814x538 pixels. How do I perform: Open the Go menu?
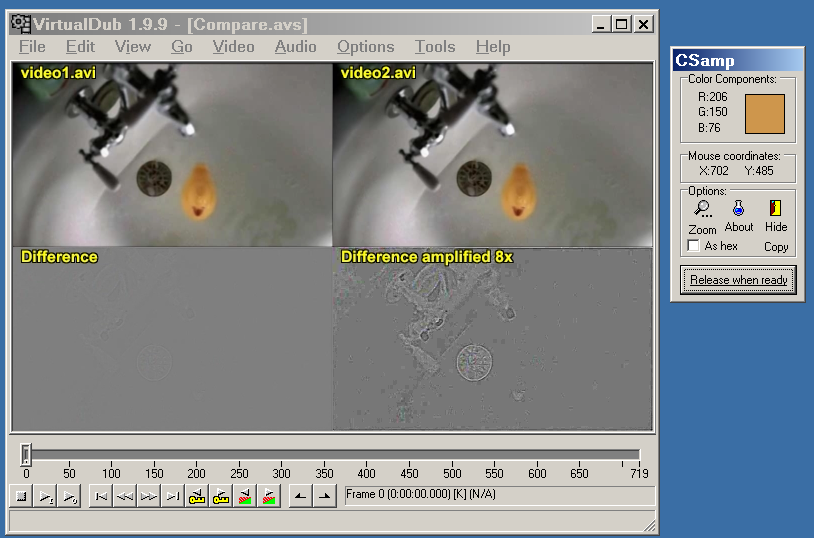pos(182,47)
